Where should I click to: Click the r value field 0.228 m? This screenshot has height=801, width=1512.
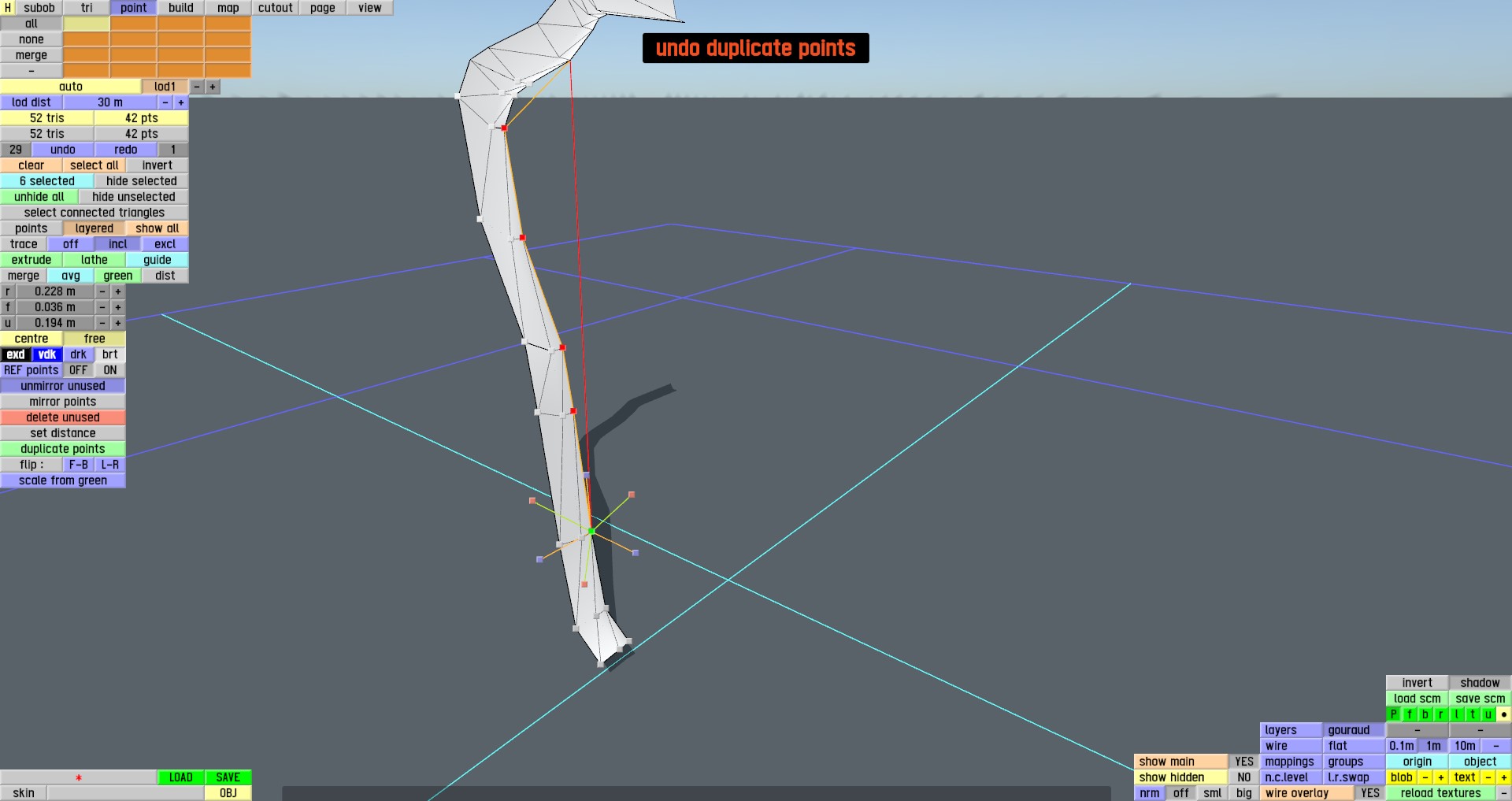(55, 291)
